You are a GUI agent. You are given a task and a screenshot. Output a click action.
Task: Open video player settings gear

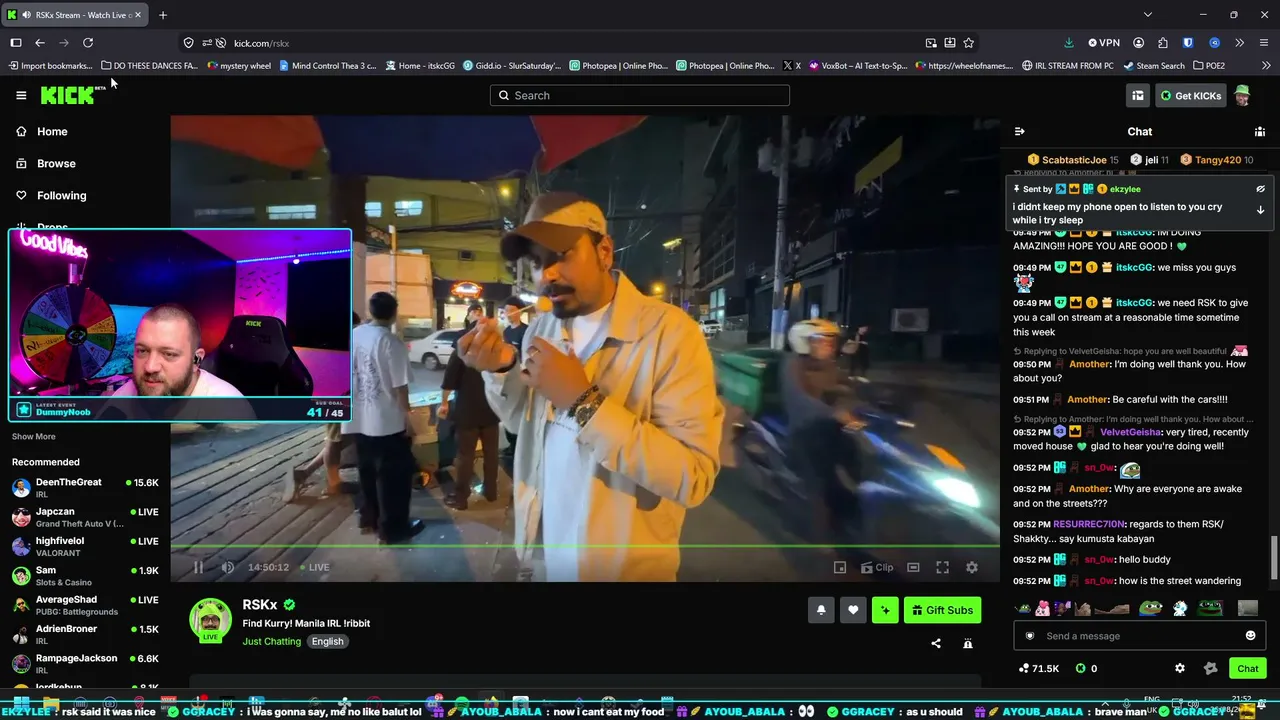point(972,567)
